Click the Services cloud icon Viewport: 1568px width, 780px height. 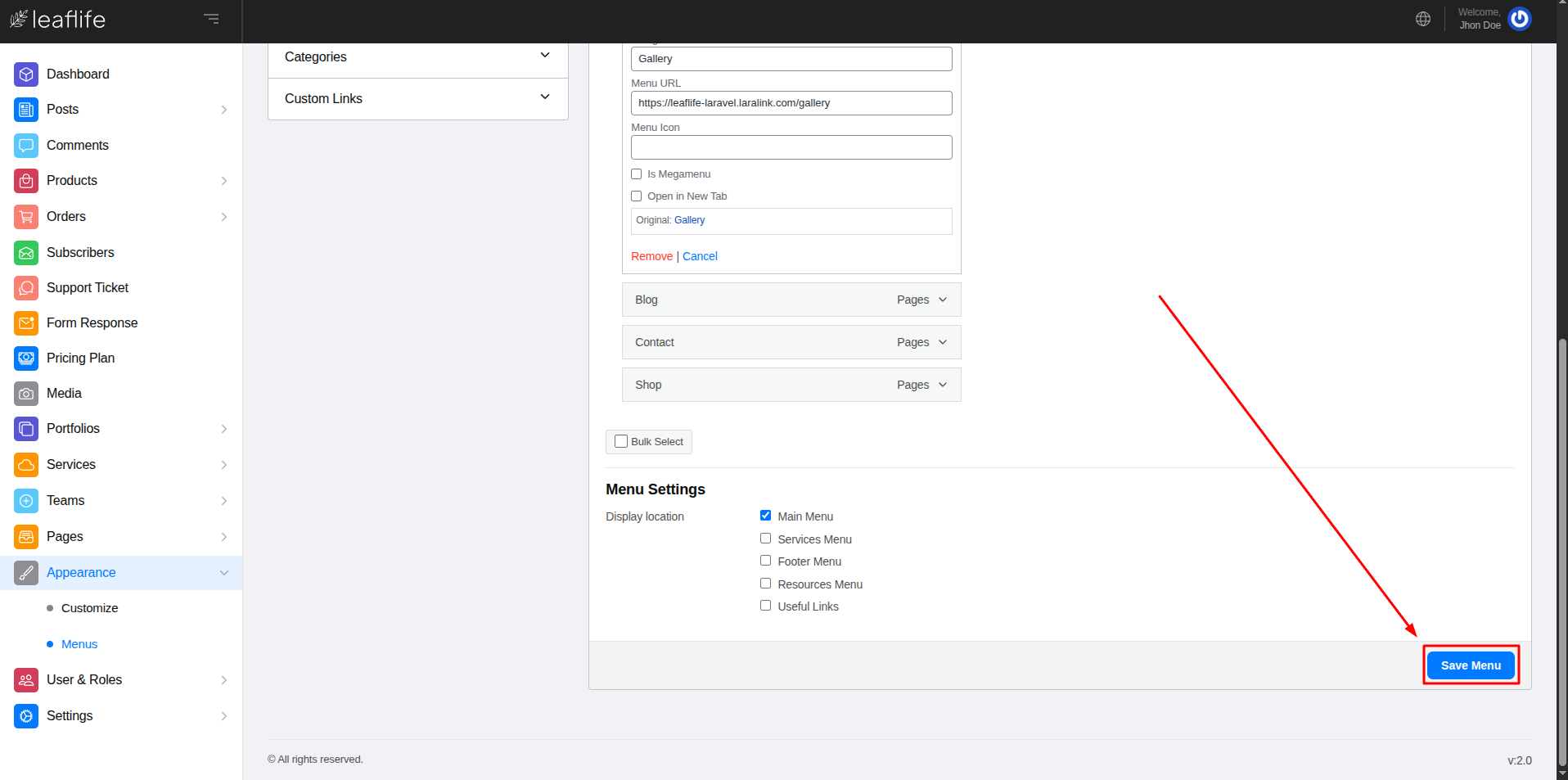[26, 465]
